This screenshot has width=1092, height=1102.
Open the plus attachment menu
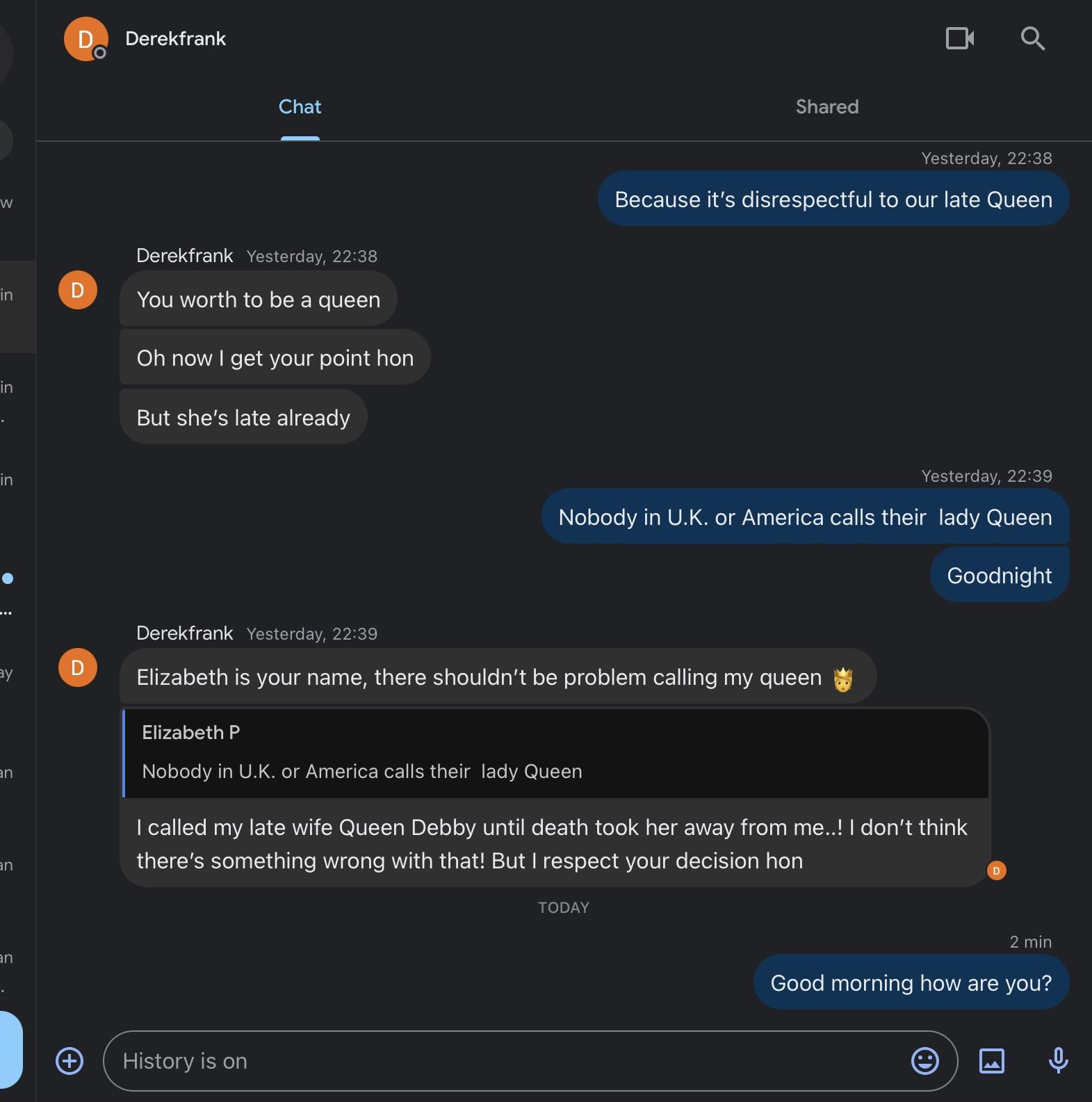click(x=69, y=1061)
